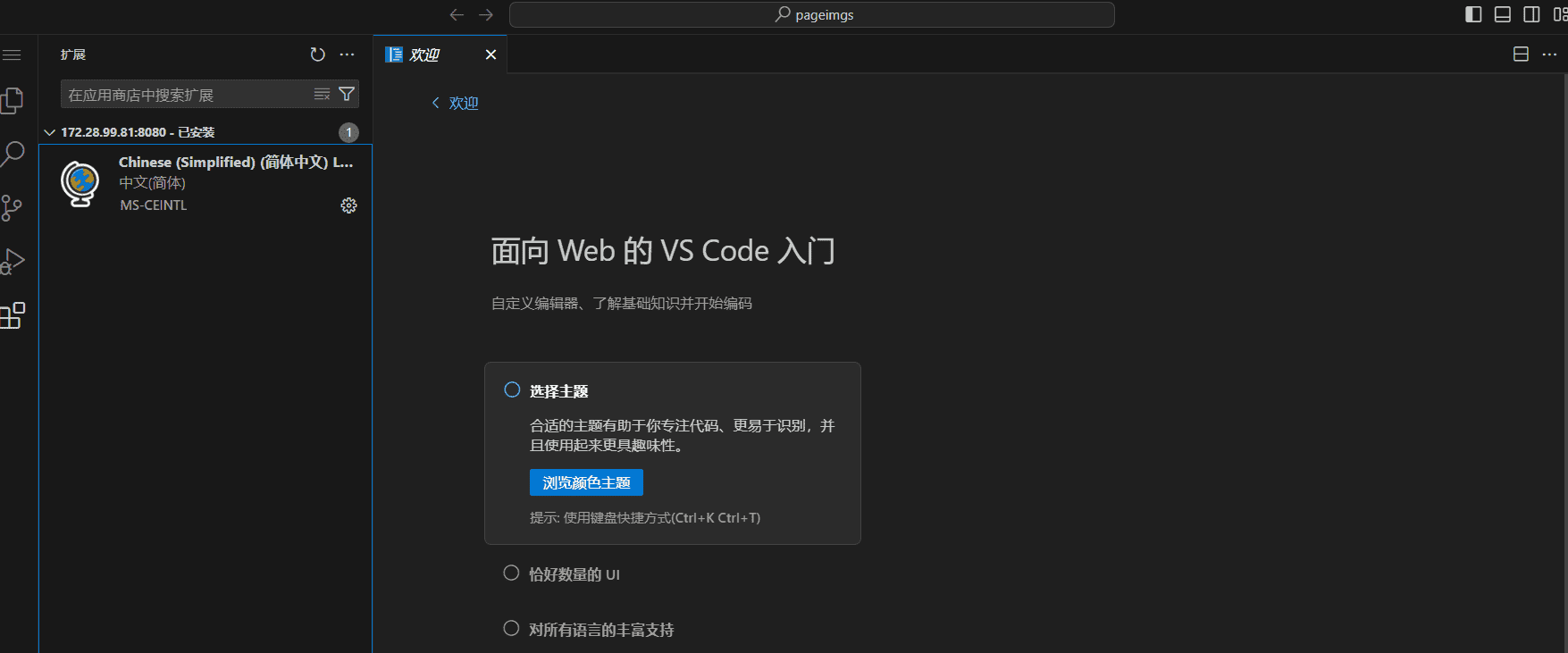Open extensions panel more actions menu
1568x653 pixels.
[x=348, y=54]
